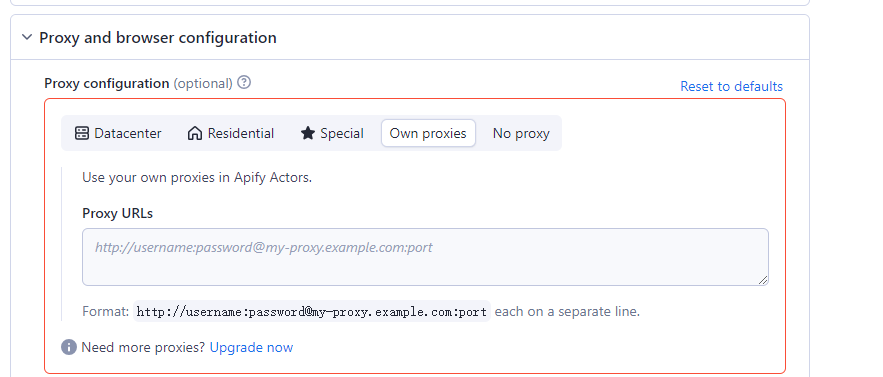Click the Proxy and browser configuration heading
This screenshot has width=883, height=377.
(158, 38)
